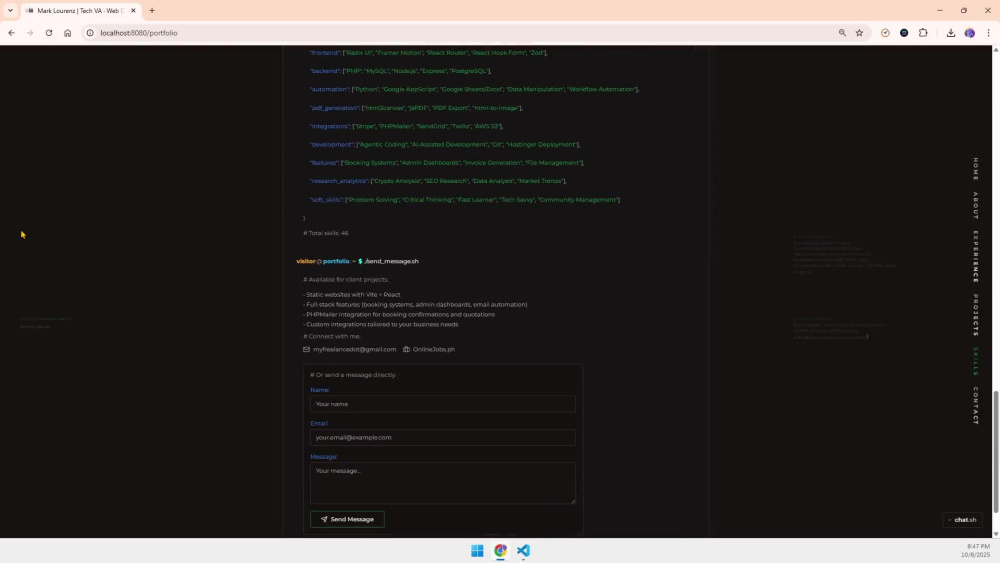Go back to previous page
Screen dimensions: 1000x563
click(x=11, y=33)
